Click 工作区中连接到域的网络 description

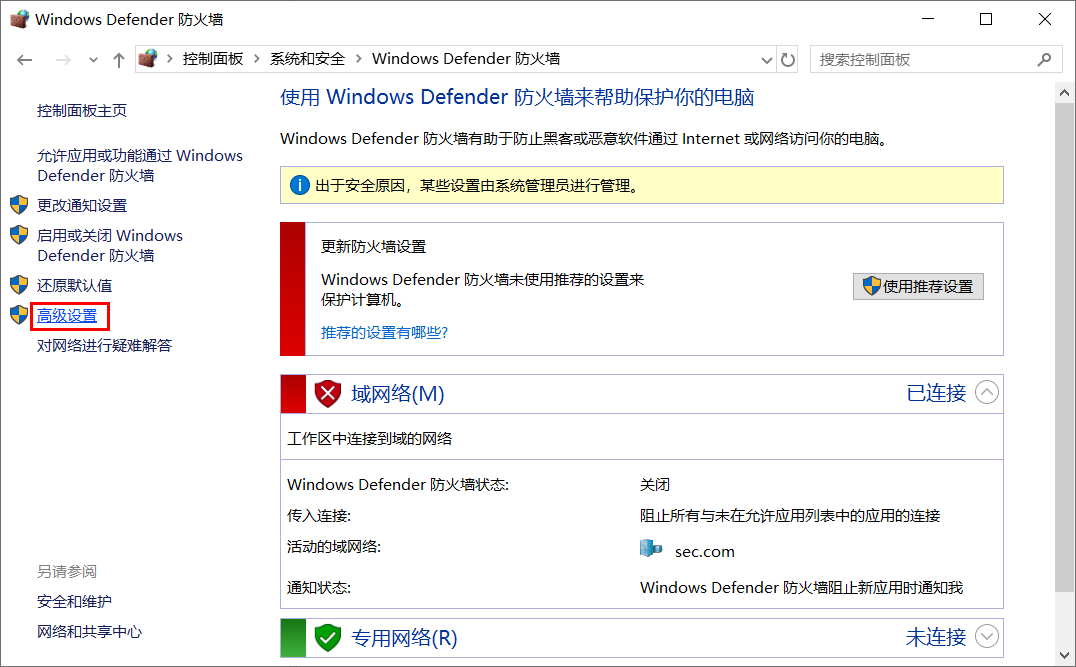pyautogui.click(x=369, y=438)
